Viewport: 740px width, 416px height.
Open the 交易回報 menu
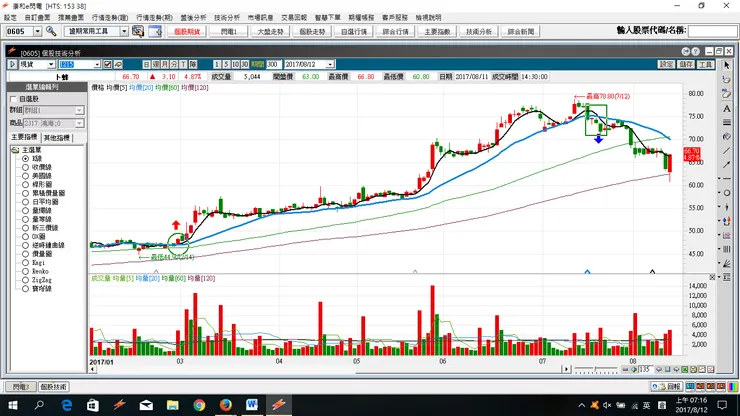294,17
